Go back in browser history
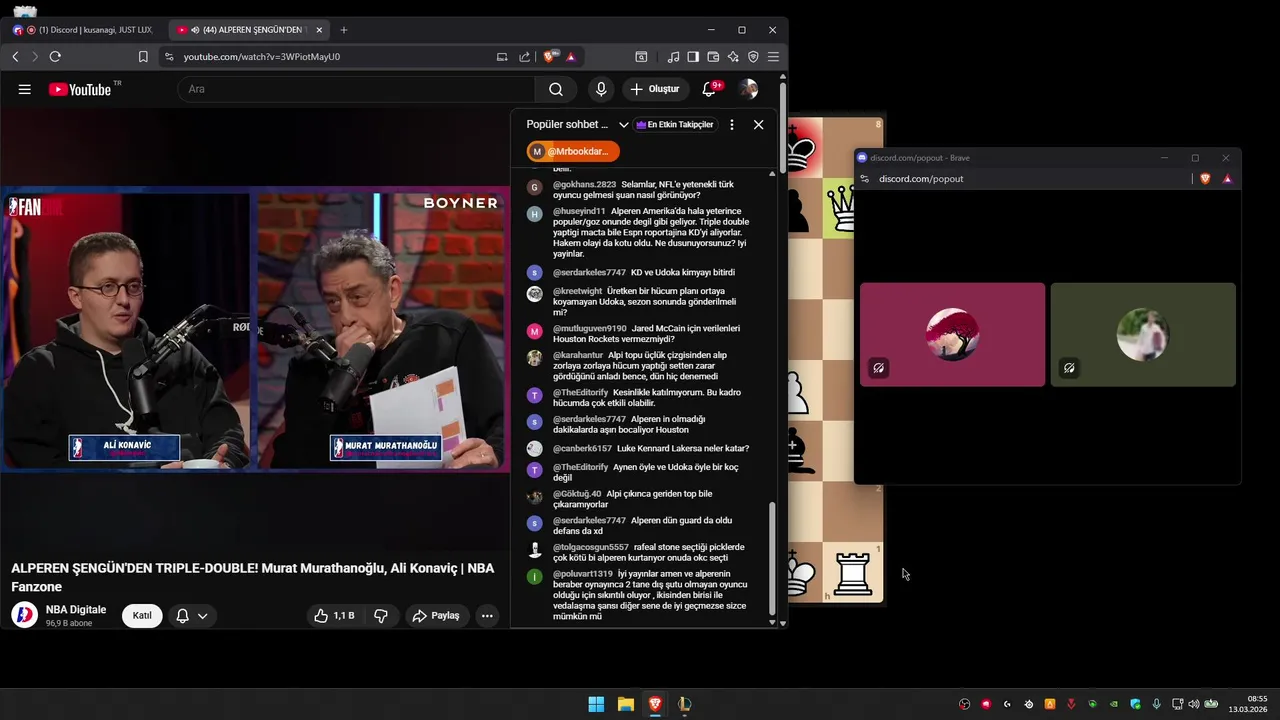This screenshot has width=1280, height=720. point(15,57)
